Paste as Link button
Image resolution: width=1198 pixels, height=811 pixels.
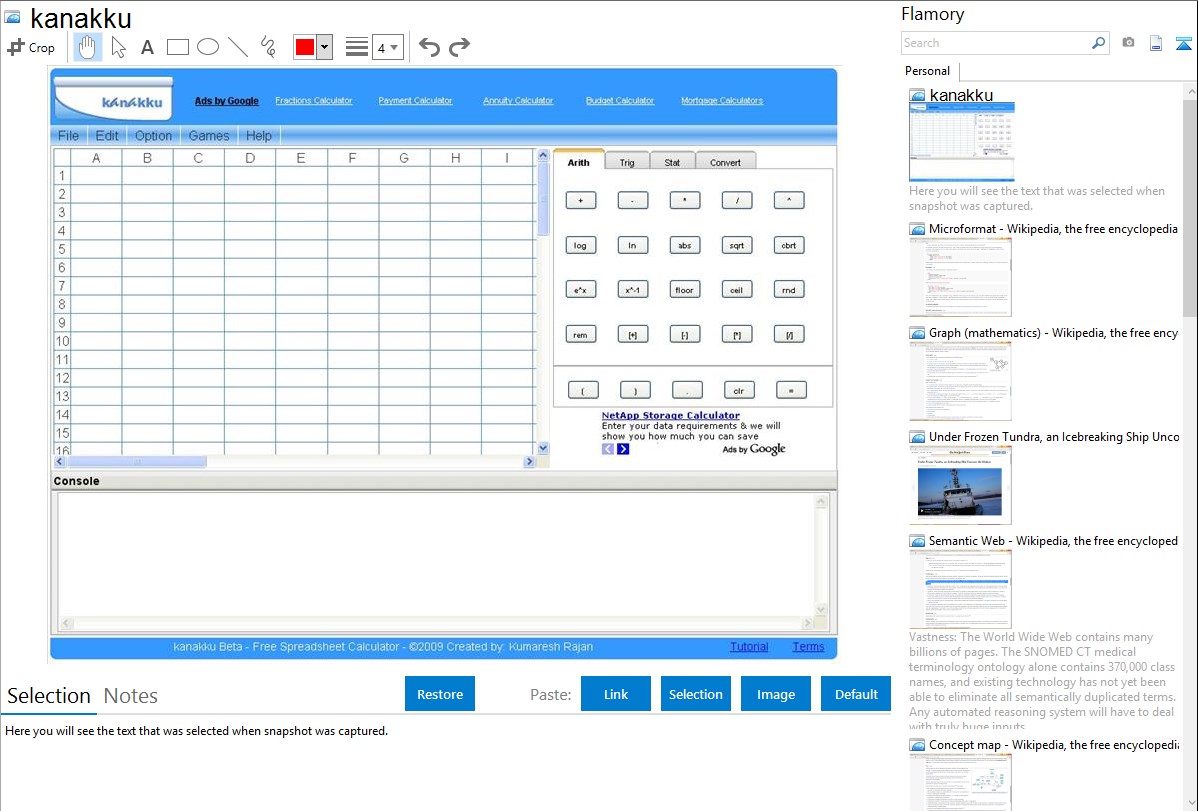(x=616, y=694)
